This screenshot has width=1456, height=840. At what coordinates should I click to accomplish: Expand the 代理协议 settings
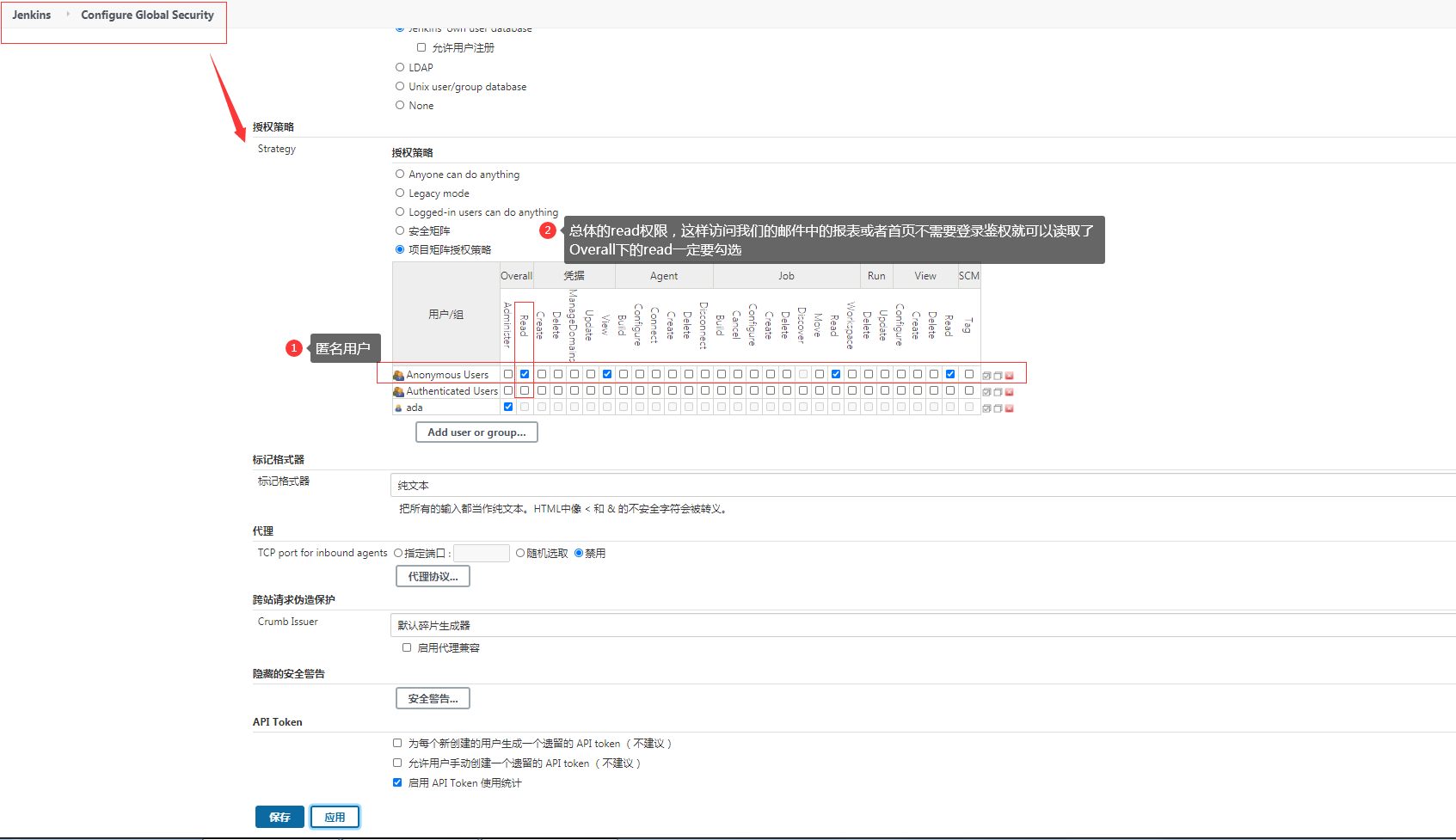point(433,576)
